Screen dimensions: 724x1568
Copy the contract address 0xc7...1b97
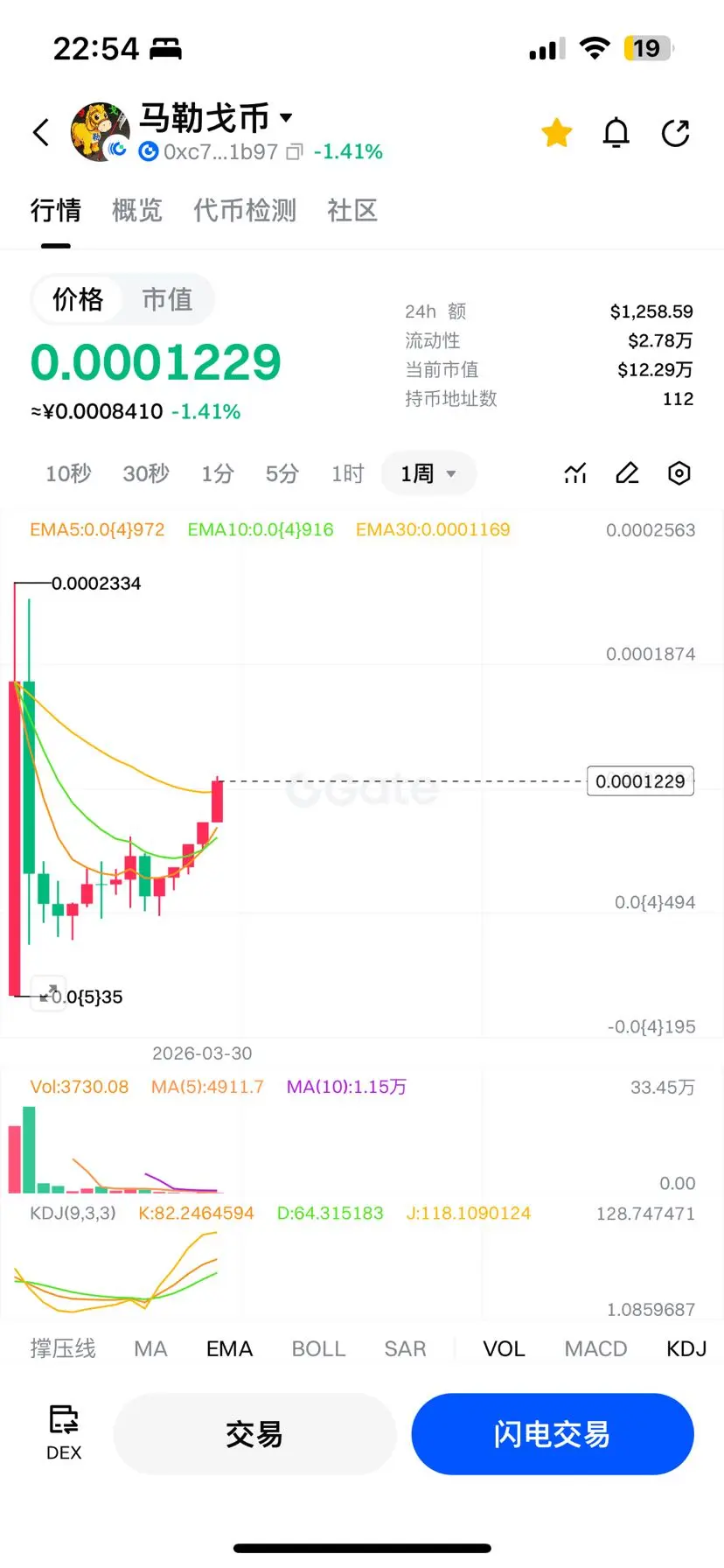pyautogui.click(x=295, y=152)
